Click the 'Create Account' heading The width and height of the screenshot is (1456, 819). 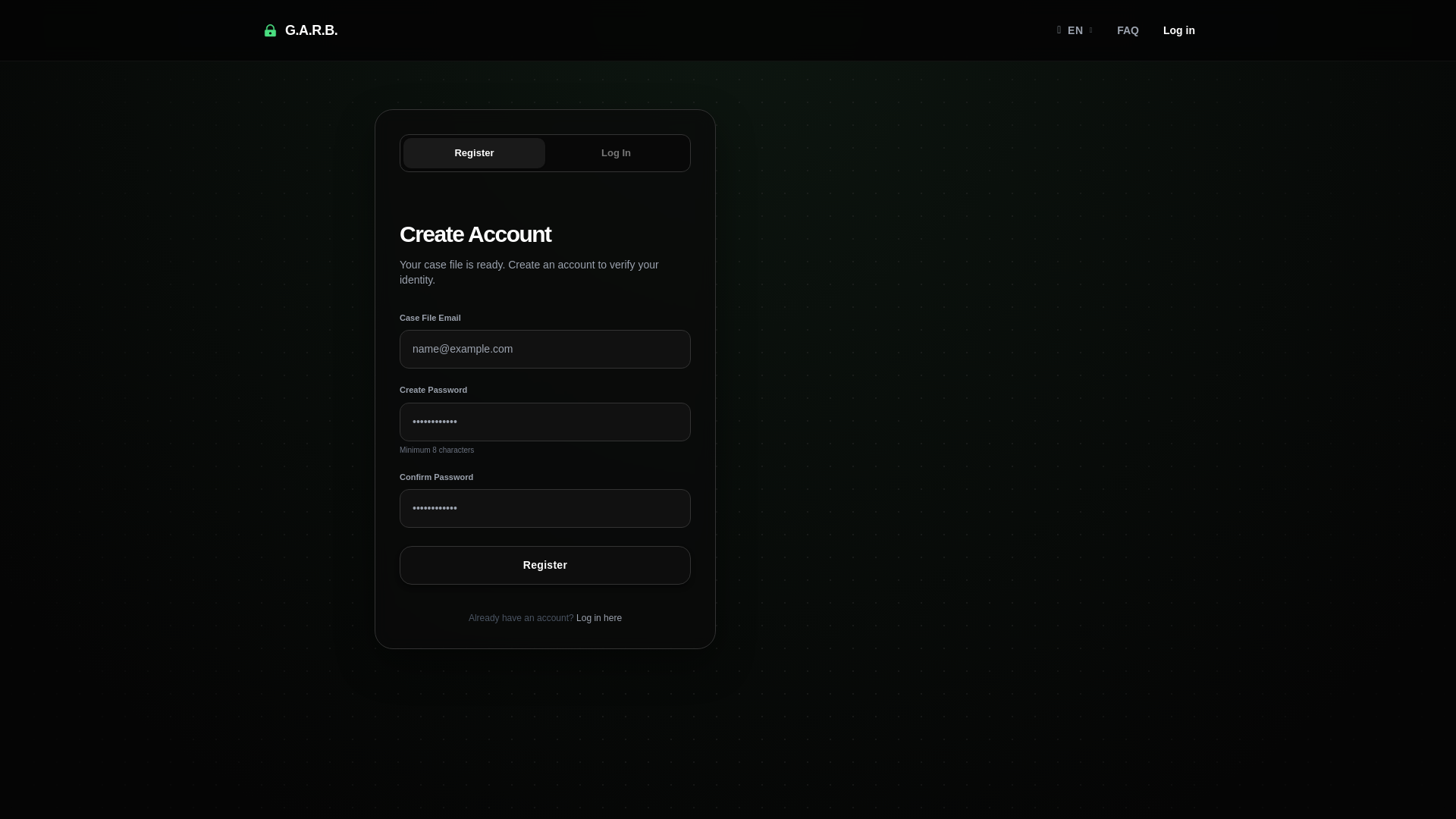pyautogui.click(x=475, y=234)
